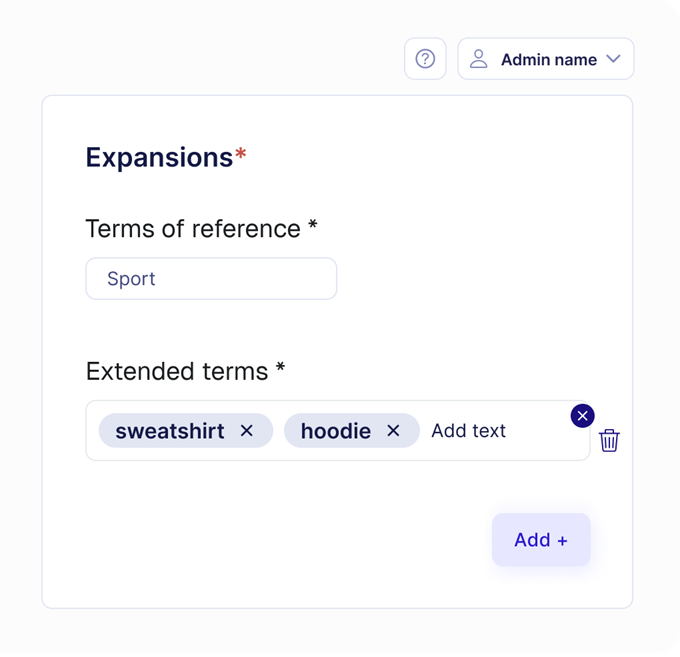Remove the hoodie tag with its X

(393, 431)
